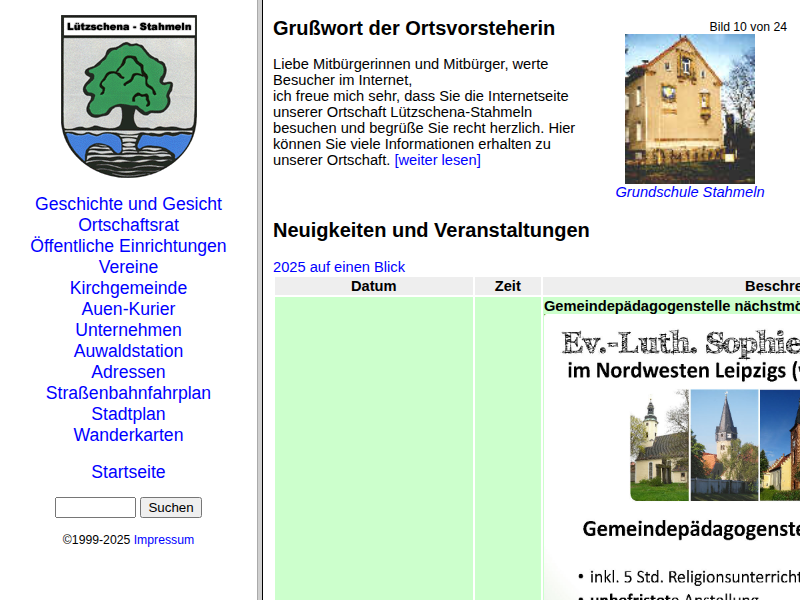Navigate to Unternehmen
Viewport: 800px width, 600px height.
[x=128, y=330]
